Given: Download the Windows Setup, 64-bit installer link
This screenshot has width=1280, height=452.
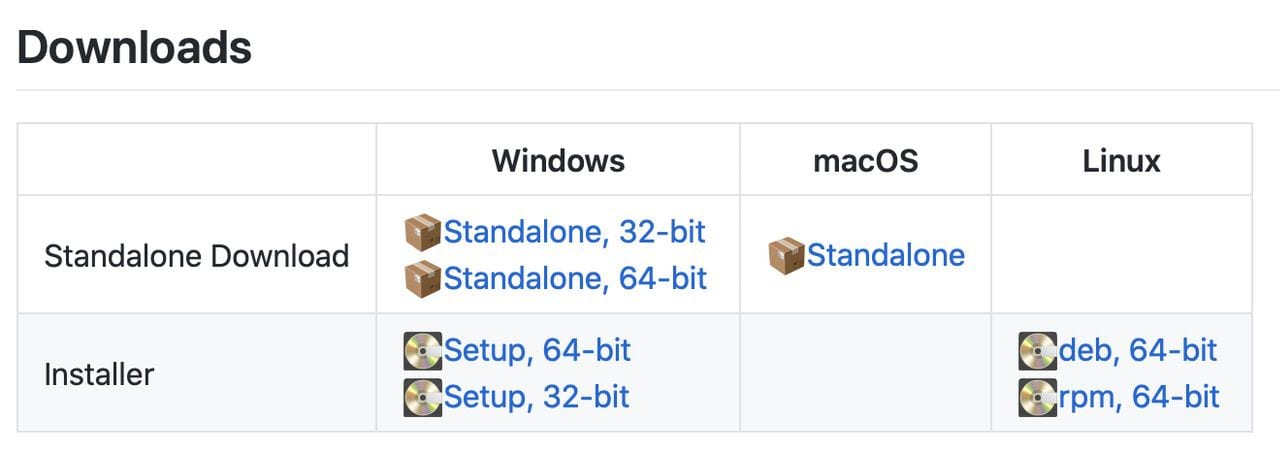Looking at the screenshot, I should tap(538, 351).
